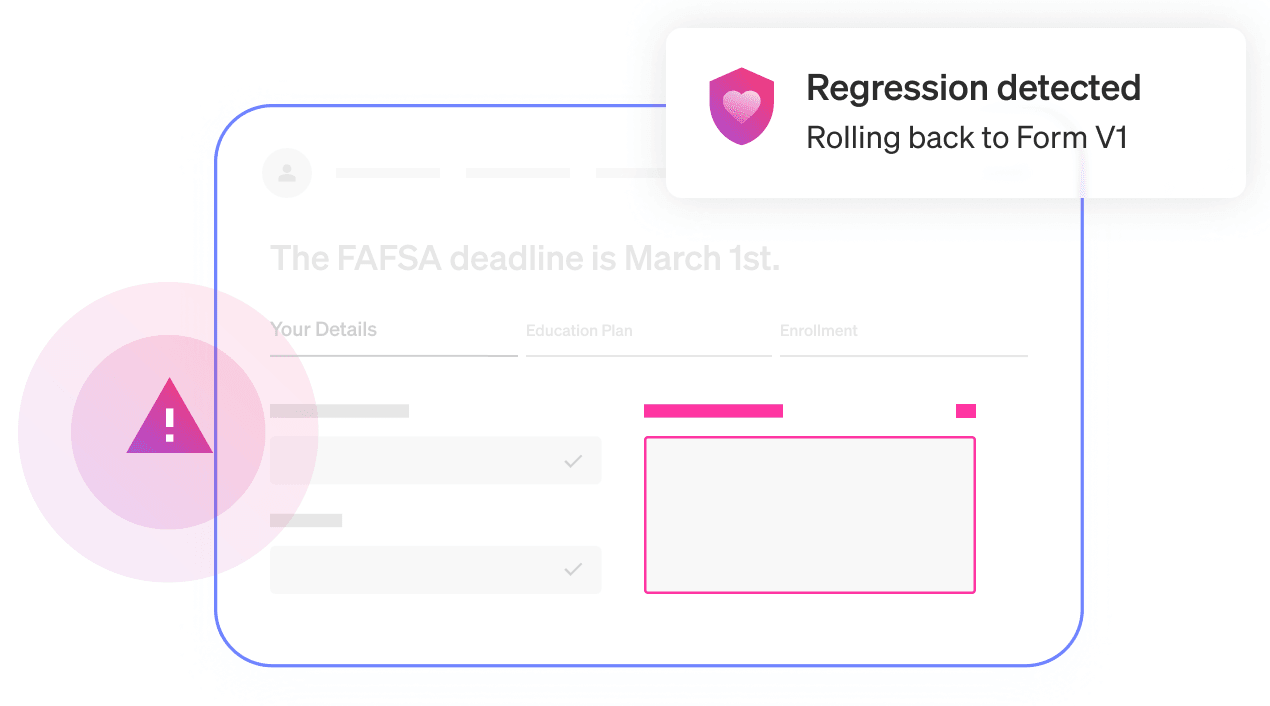Image resolution: width=1270 pixels, height=706 pixels.
Task: Click the Regression detected notification title
Action: coord(973,88)
